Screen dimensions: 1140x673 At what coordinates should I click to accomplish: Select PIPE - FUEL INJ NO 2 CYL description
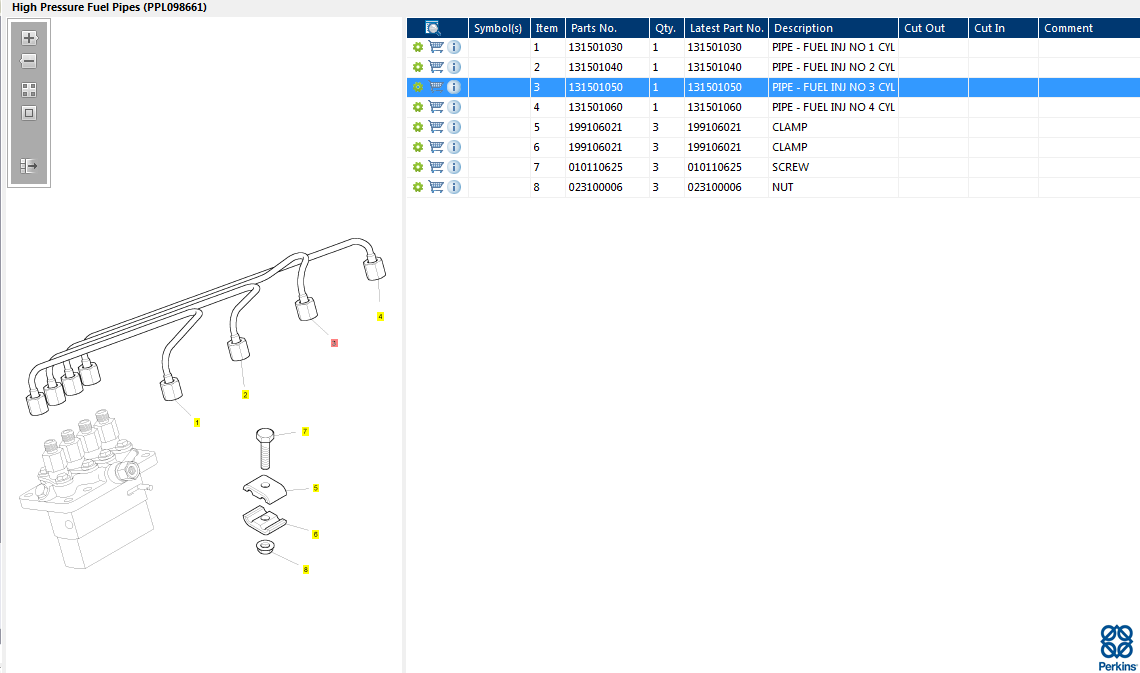833,67
